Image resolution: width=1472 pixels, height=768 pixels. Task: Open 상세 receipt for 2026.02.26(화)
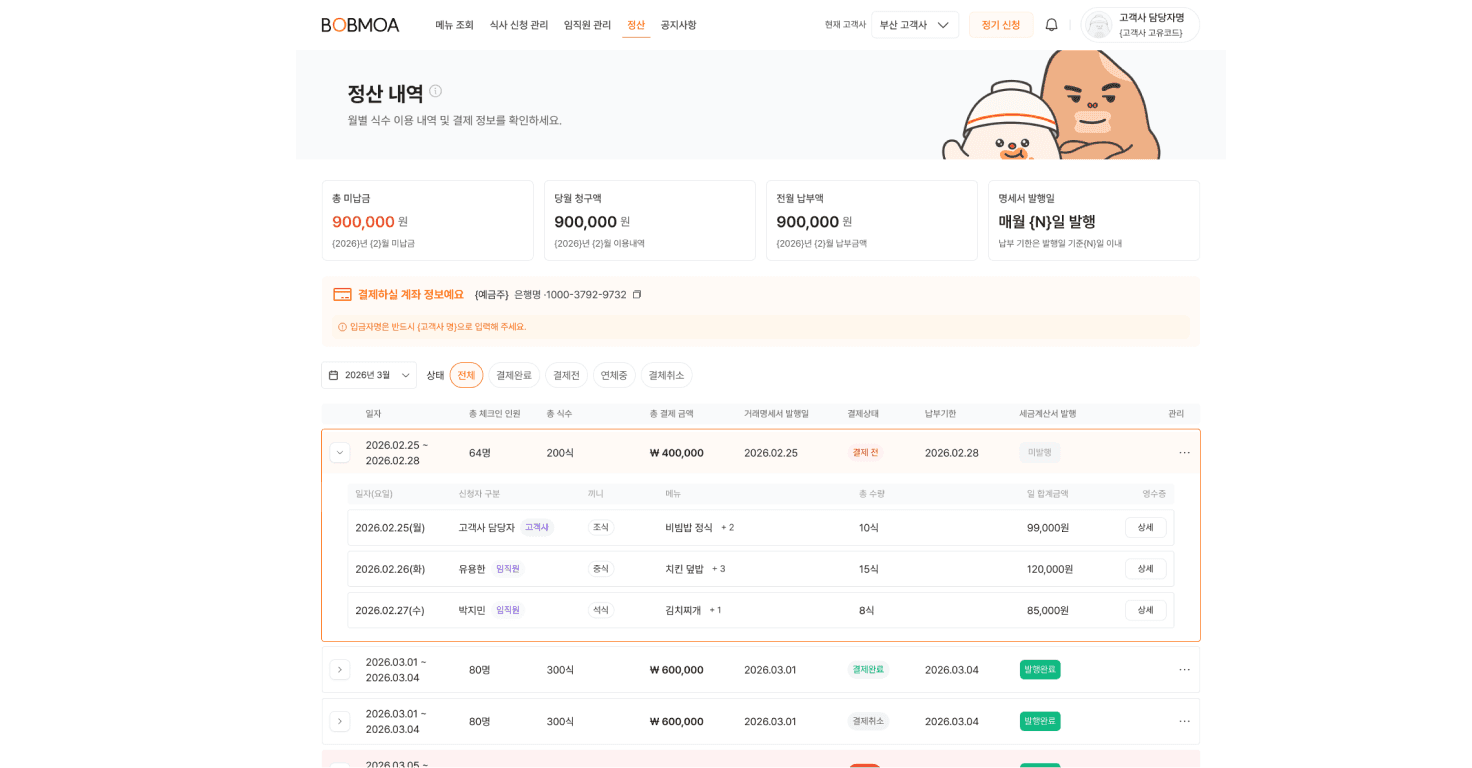pyautogui.click(x=1145, y=569)
